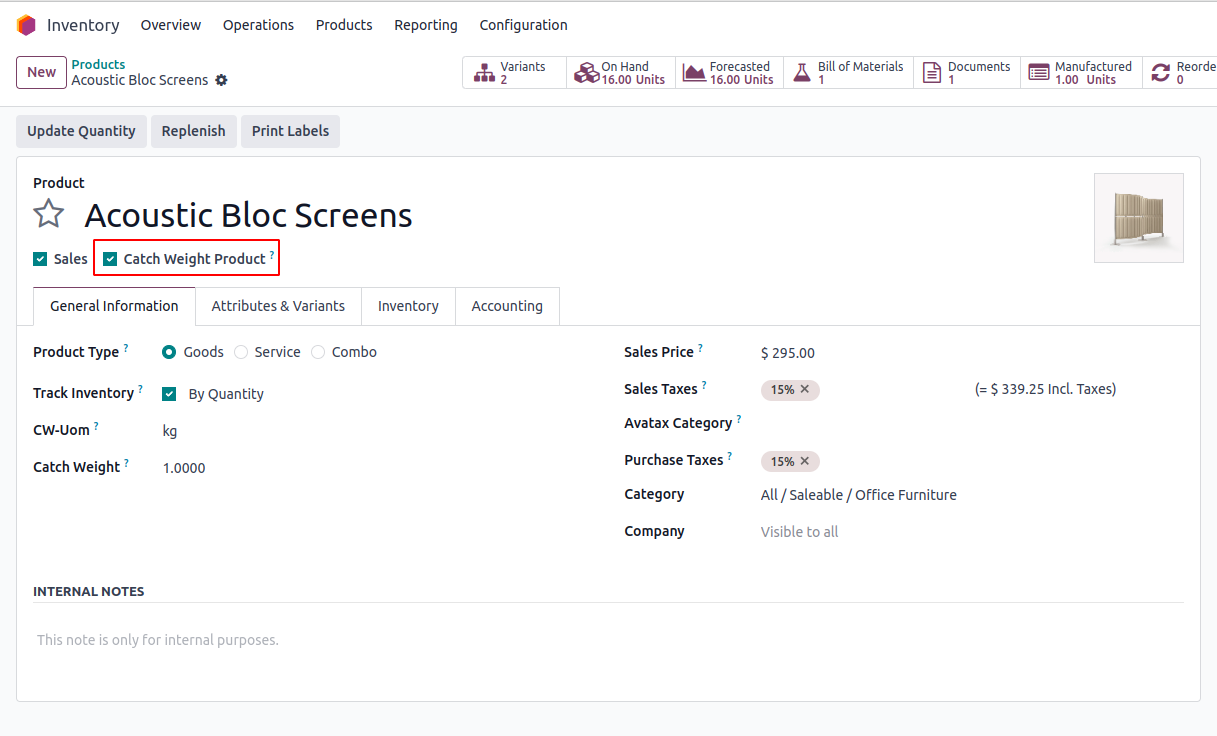The width and height of the screenshot is (1217, 736).
Task: Open the Overview menu
Action: point(171,25)
